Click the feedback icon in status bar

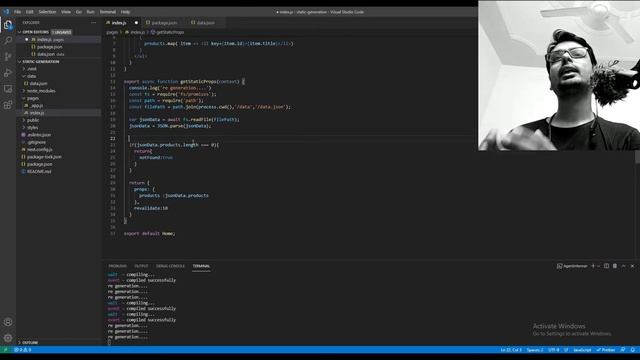pos(623,350)
